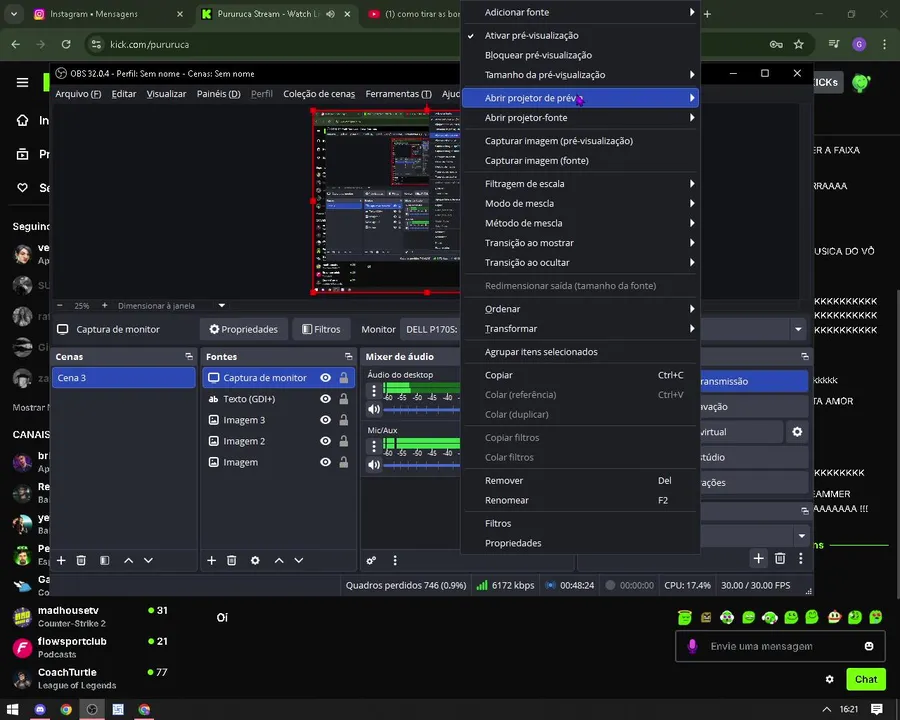Image resolution: width=900 pixels, height=720 pixels.
Task: Open Mic/Aux channel options dots
Action: [x=374, y=446]
